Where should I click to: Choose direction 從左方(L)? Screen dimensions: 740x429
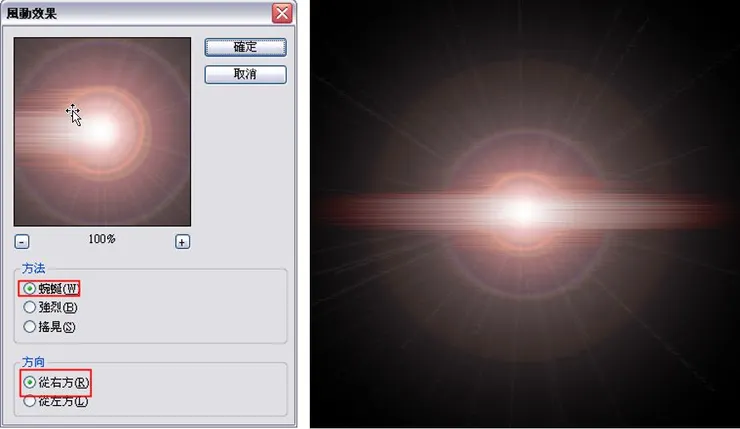29,401
